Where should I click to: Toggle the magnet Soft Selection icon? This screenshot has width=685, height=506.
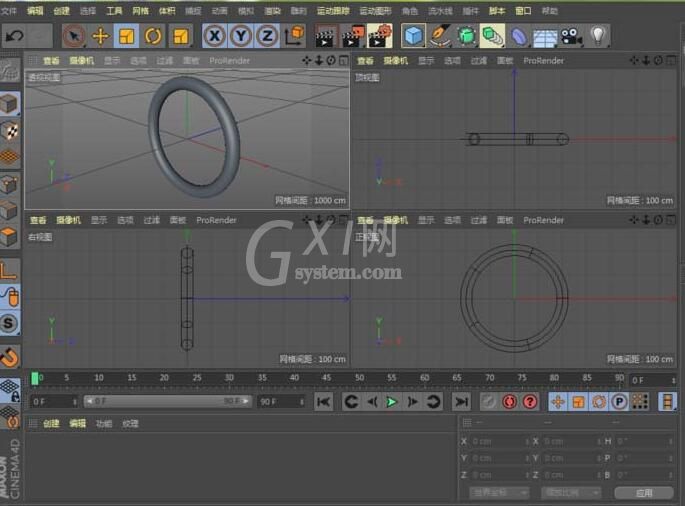click(10, 356)
